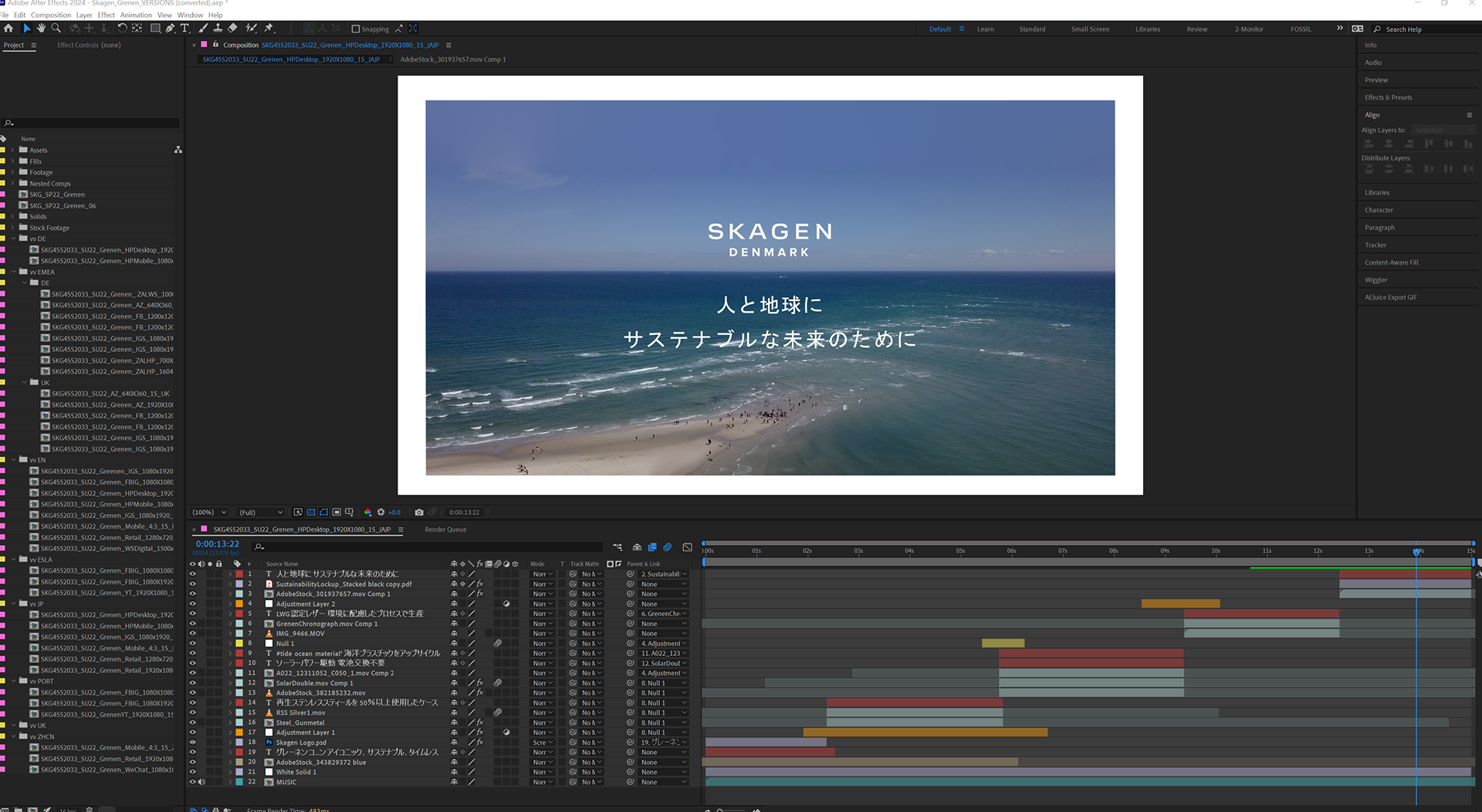Open the Graph Editor icon
Viewport: 1482px width, 812px height.
tap(688, 547)
